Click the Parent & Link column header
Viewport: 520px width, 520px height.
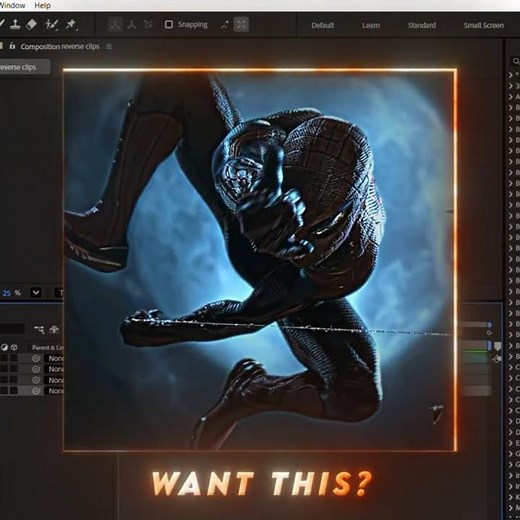coord(47,347)
